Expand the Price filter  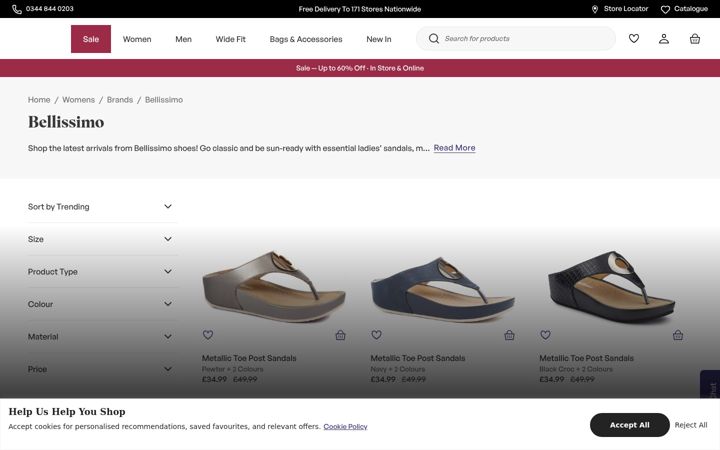pyautogui.click(x=100, y=369)
